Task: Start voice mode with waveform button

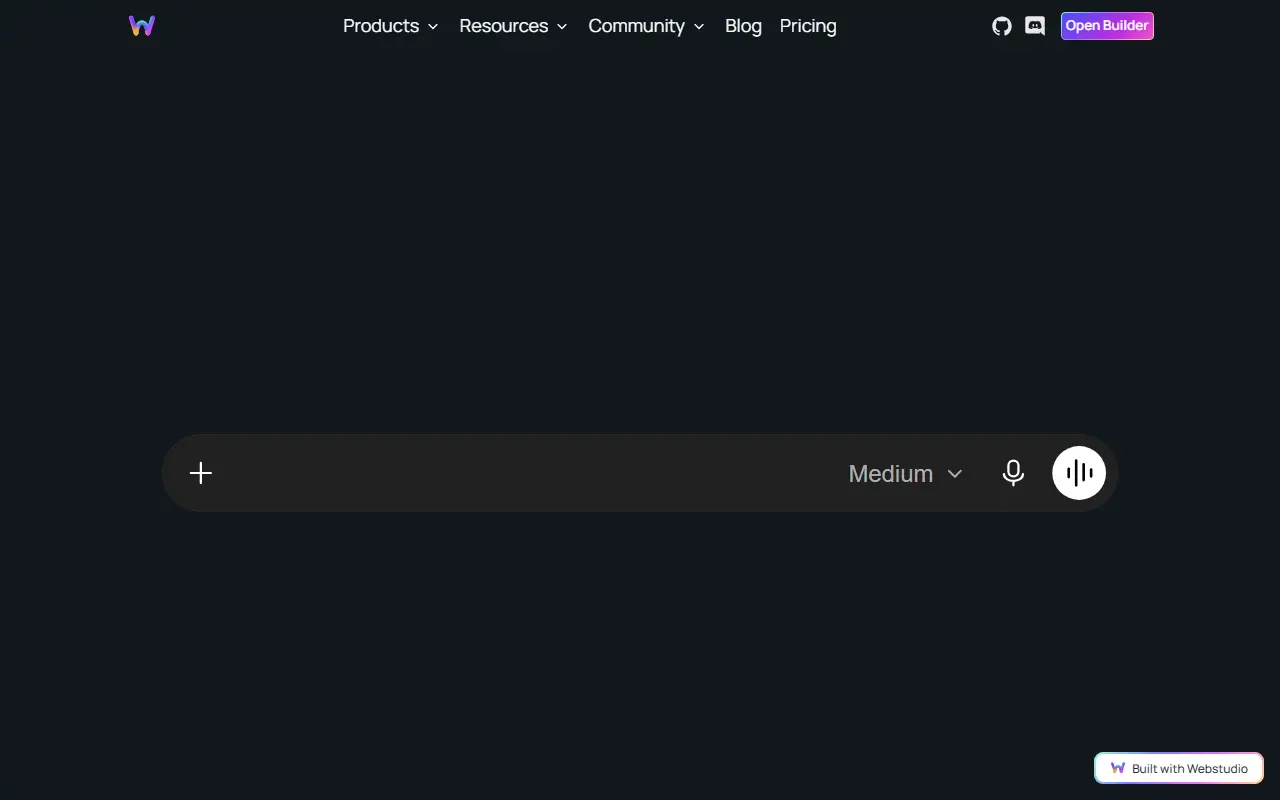Action: (x=1079, y=473)
